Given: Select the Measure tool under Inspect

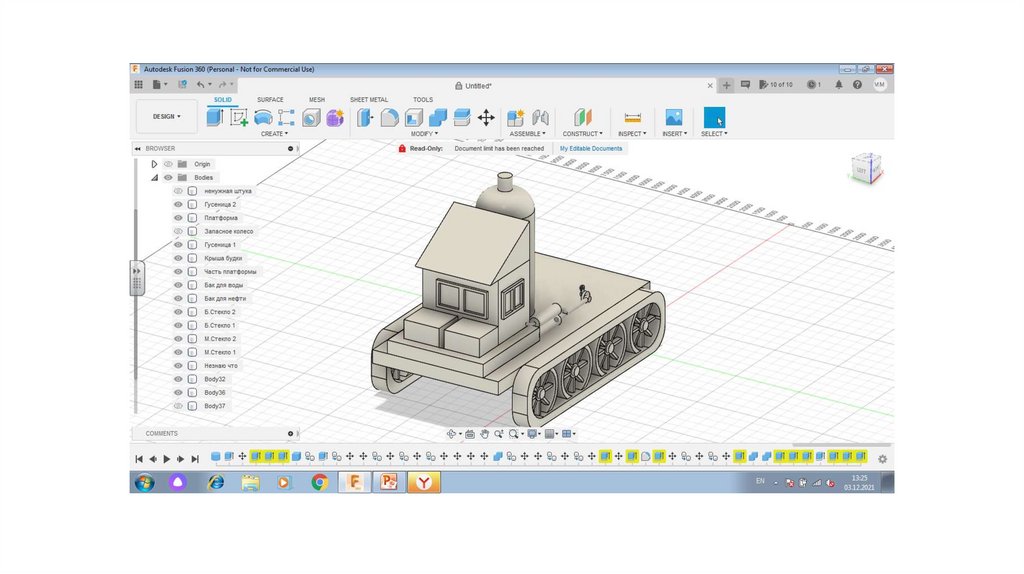Looking at the screenshot, I should coord(632,118).
